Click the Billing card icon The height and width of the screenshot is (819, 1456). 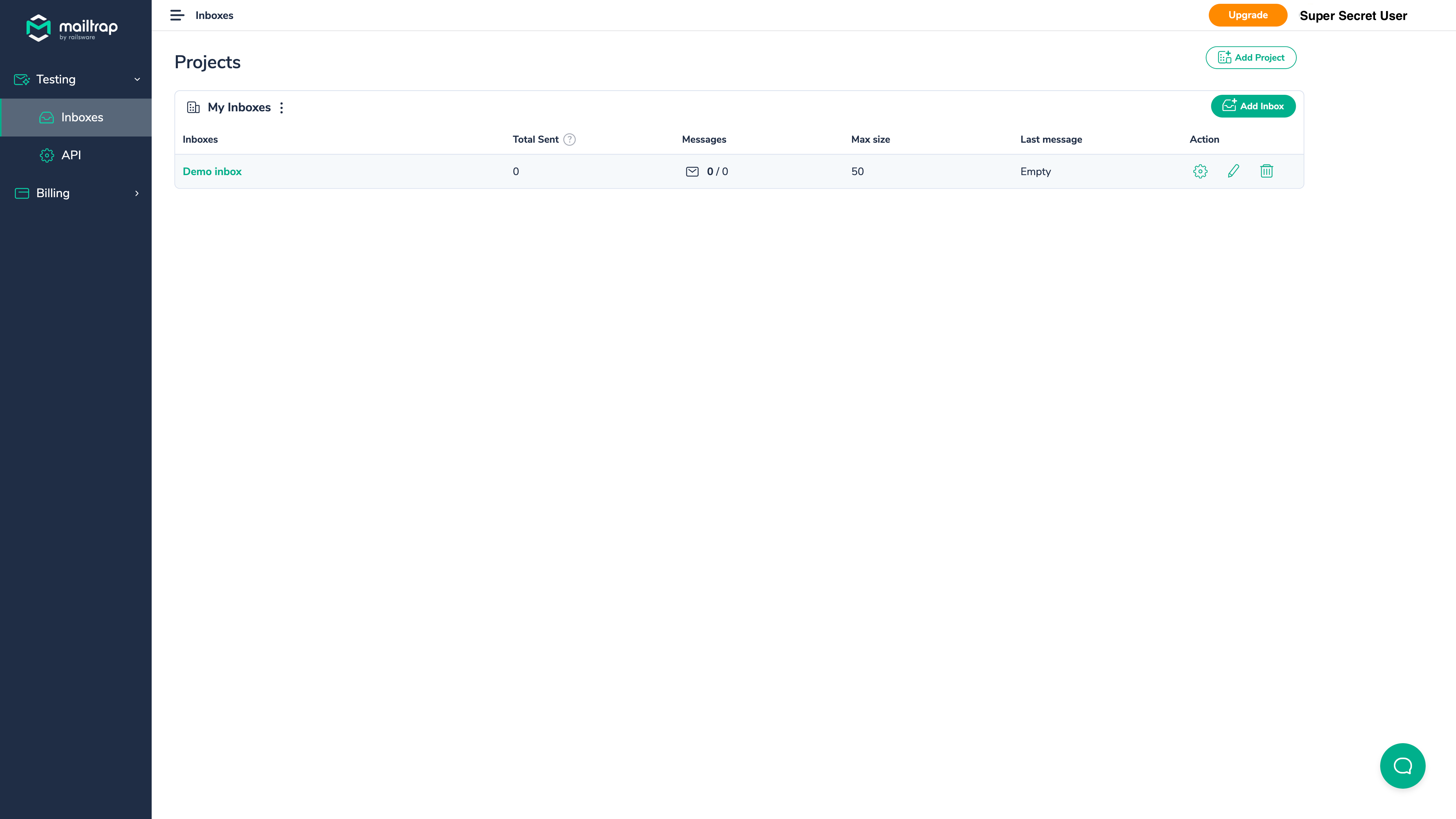coord(21,193)
